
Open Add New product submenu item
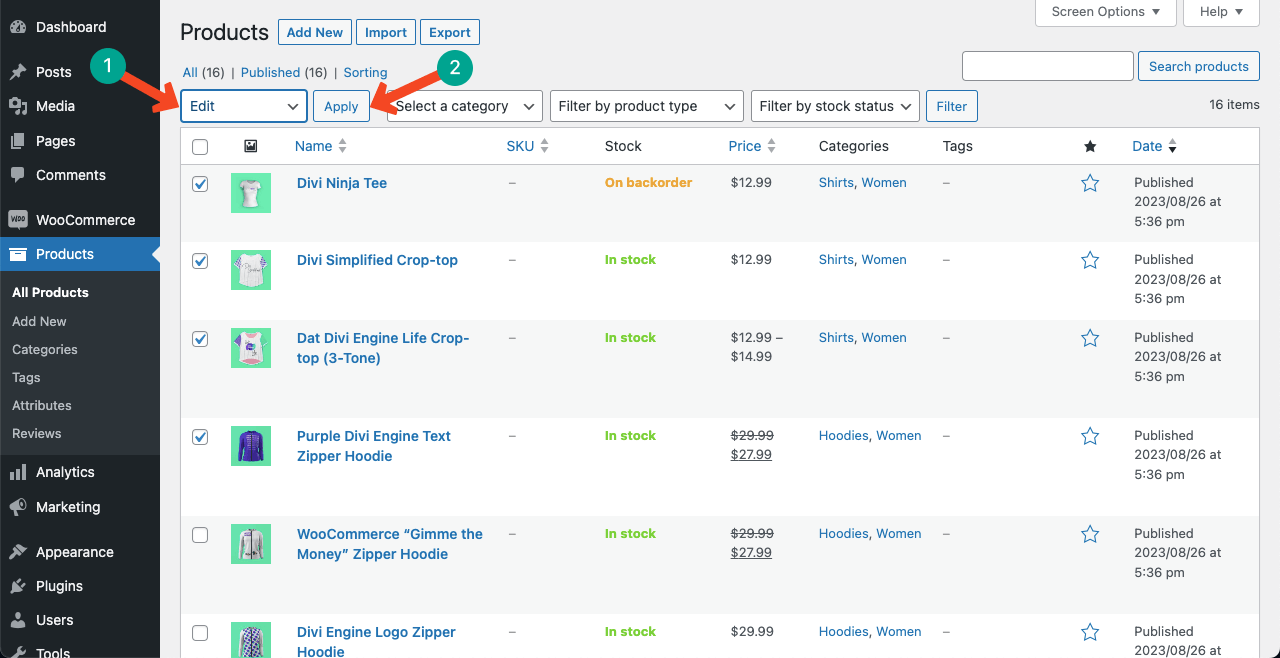click(39, 321)
